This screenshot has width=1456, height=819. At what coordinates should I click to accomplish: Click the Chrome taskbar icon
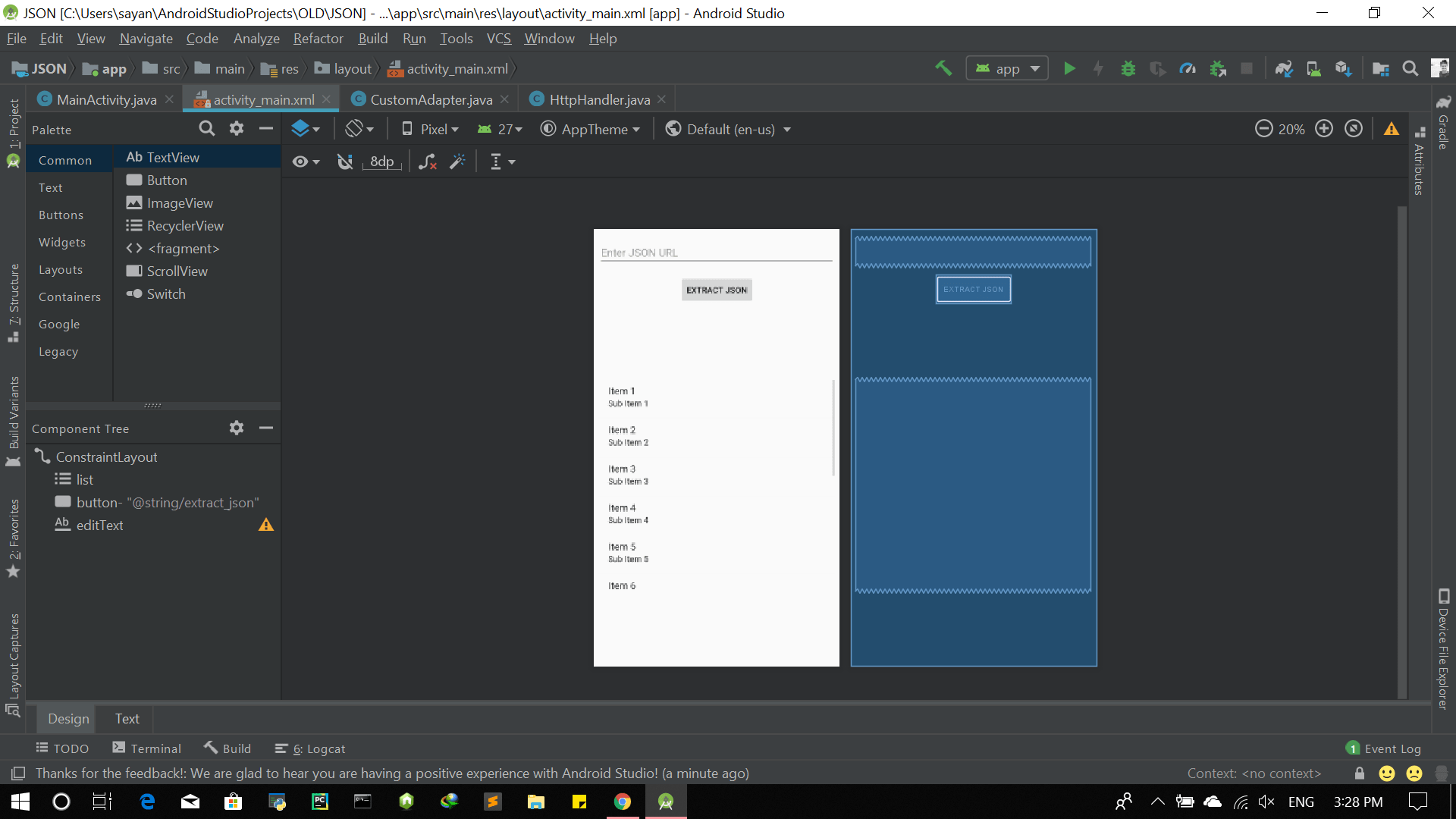coord(623,802)
